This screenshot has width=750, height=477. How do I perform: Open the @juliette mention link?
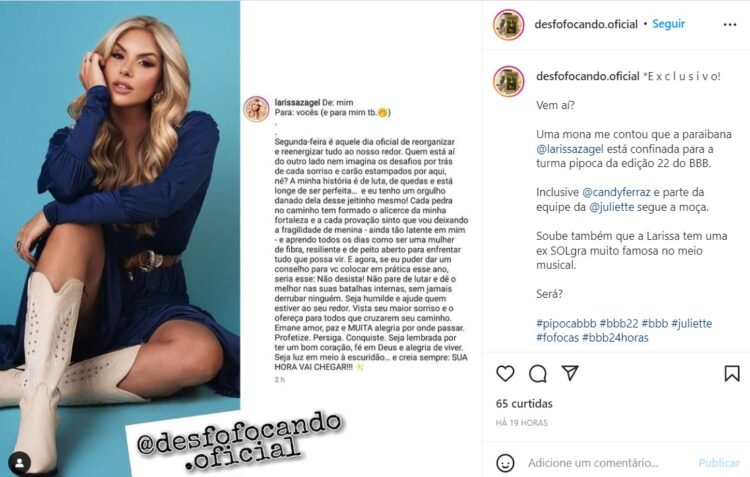pos(612,207)
